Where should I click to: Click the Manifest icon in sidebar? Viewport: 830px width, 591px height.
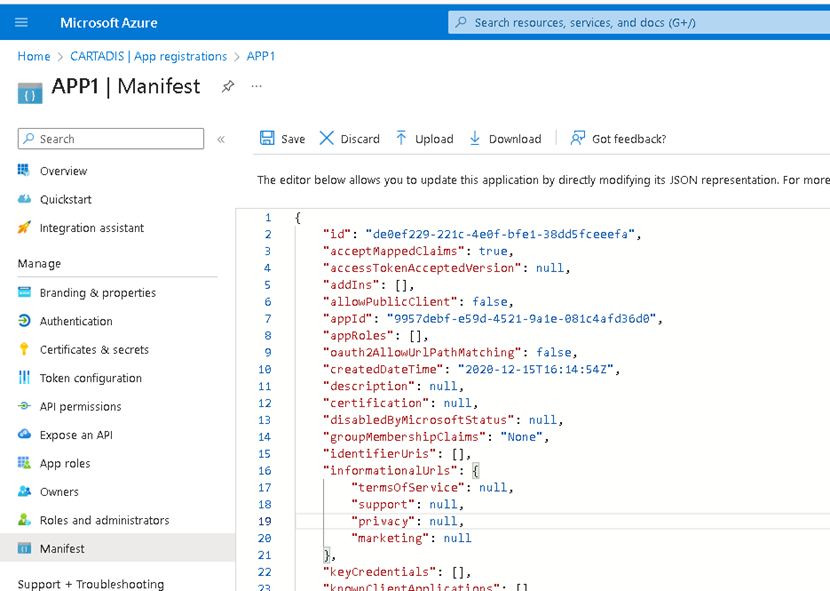(x=24, y=548)
